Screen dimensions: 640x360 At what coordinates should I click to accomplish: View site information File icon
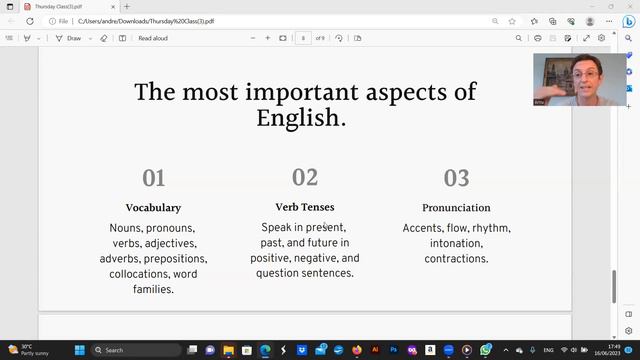(58, 21)
